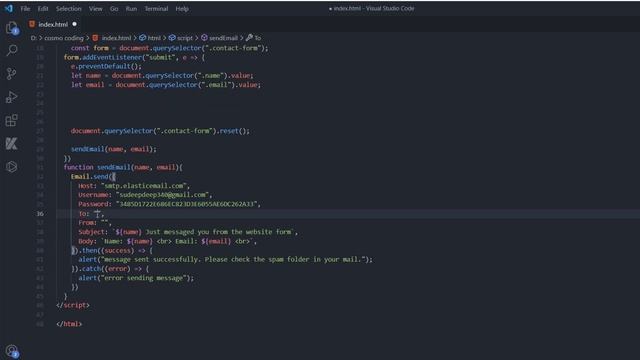Viewport: 640px width, 360px height.
Task: Open the View menu
Action: coord(96,9)
